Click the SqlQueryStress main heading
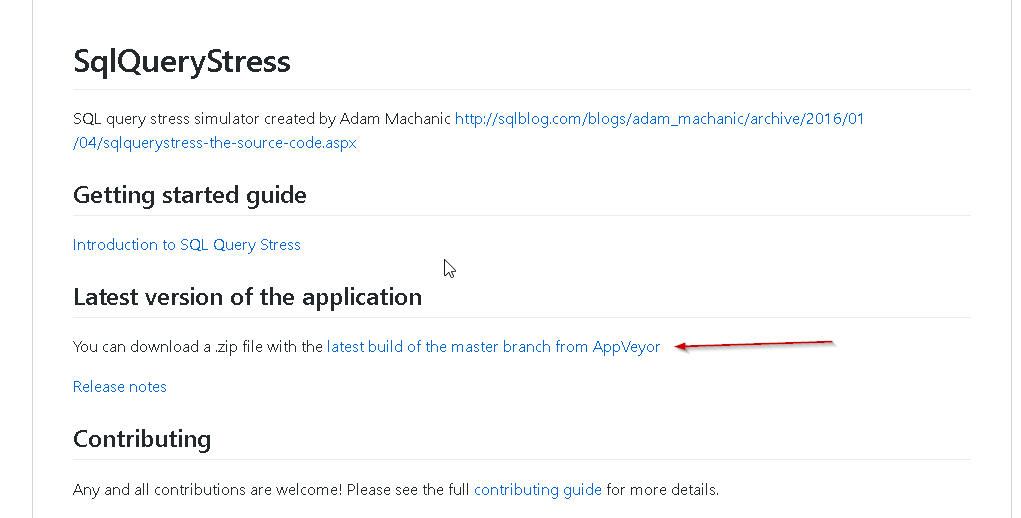 pos(182,62)
